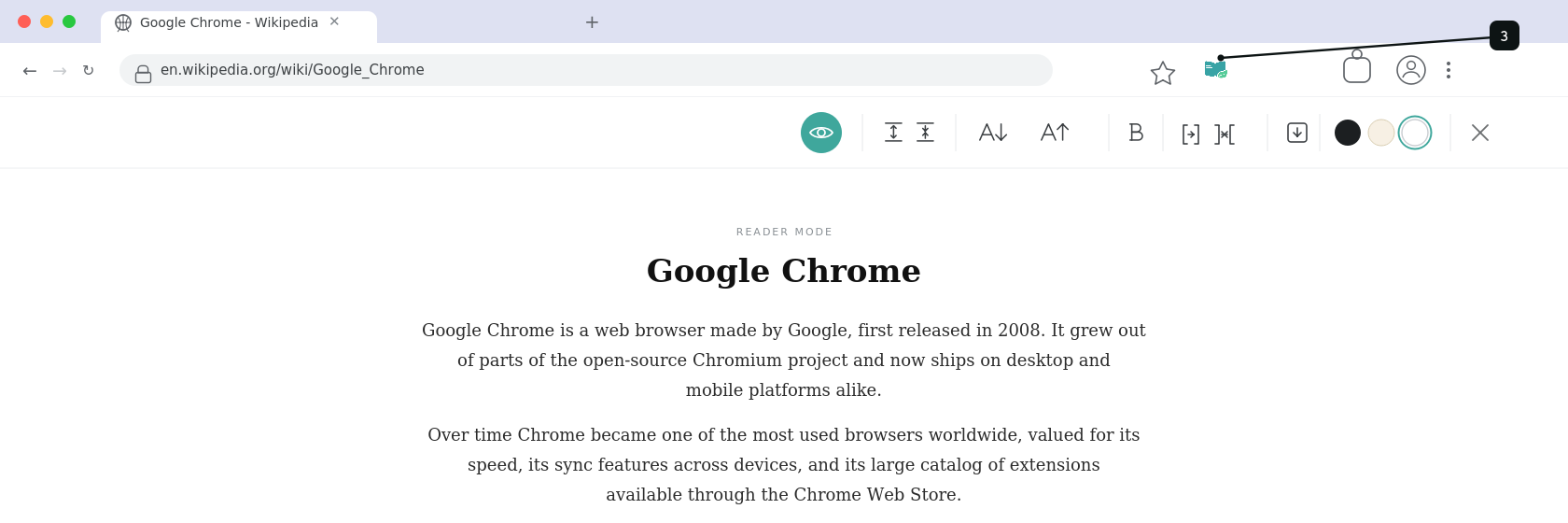1568x523 pixels.
Task: Open the profile account icon
Action: [1411, 70]
